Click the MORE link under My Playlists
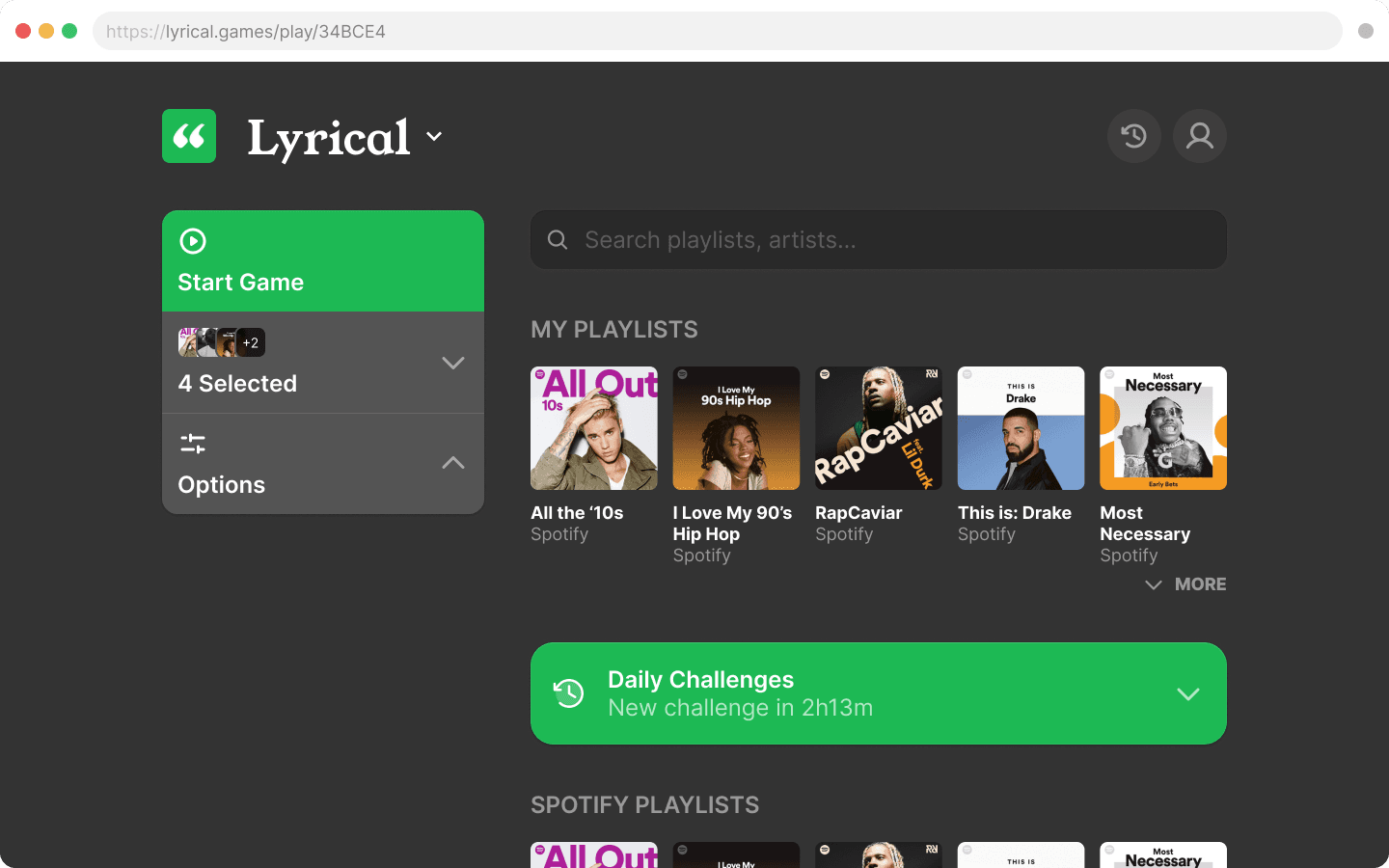 (1201, 584)
